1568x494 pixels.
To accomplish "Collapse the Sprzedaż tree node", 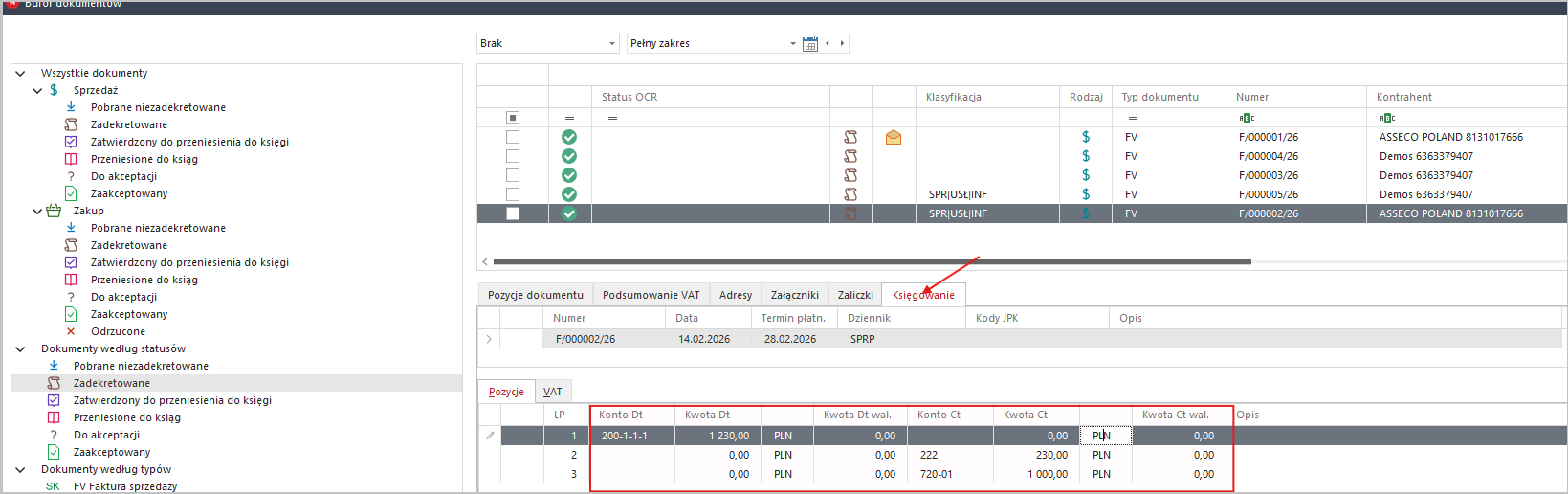I will pyautogui.click(x=37, y=90).
